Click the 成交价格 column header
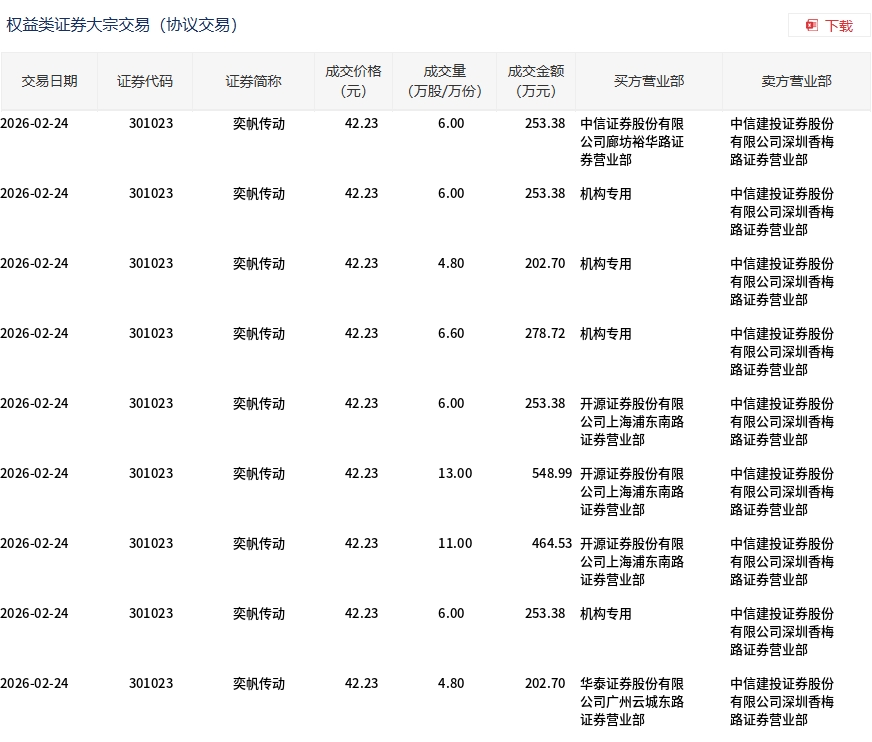This screenshot has height=742, width=872. tap(352, 81)
